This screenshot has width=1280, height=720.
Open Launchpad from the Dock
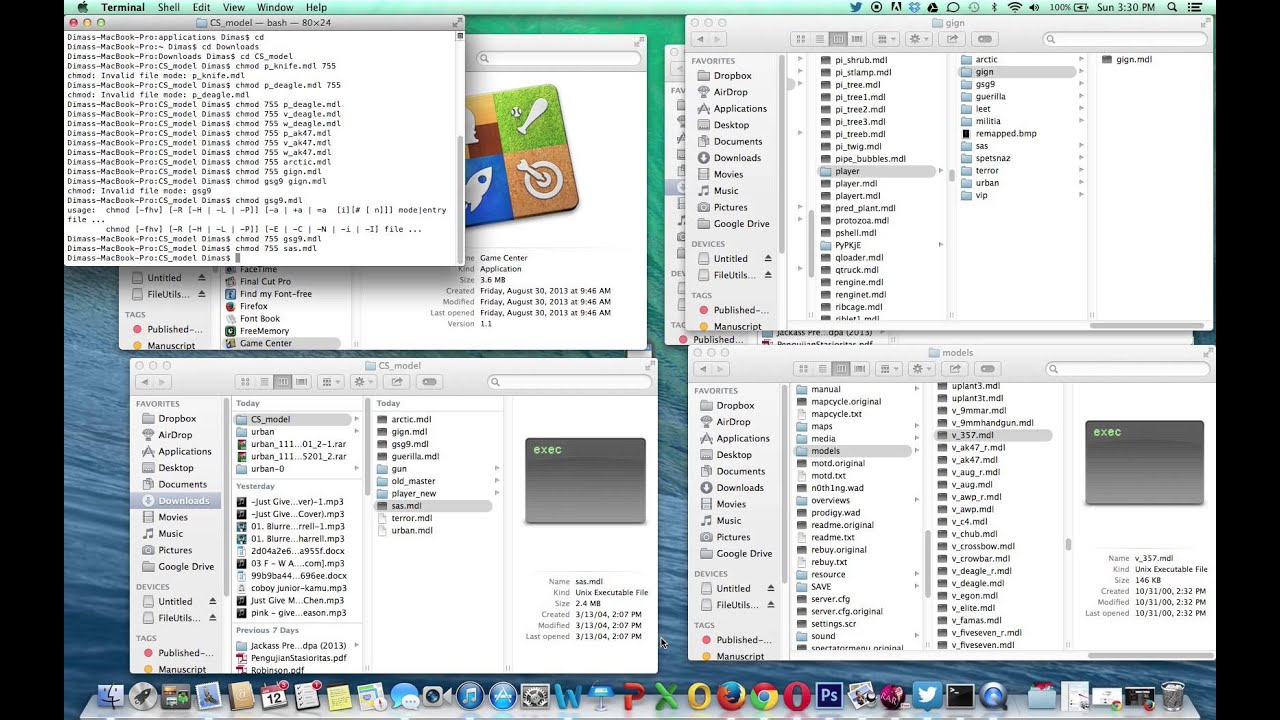pos(143,697)
